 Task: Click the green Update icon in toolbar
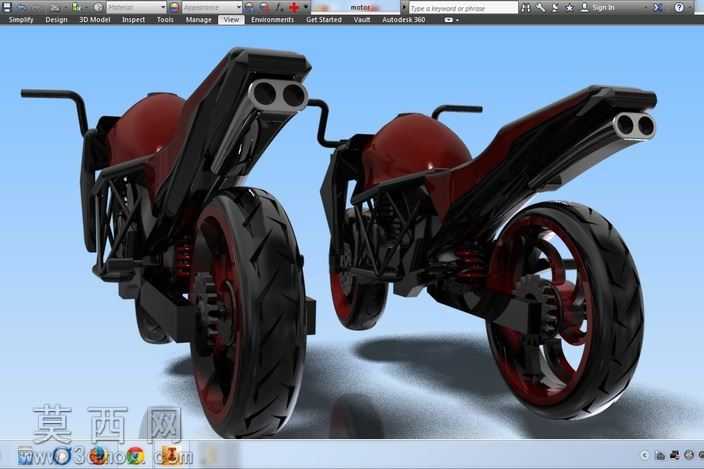pos(77,7)
